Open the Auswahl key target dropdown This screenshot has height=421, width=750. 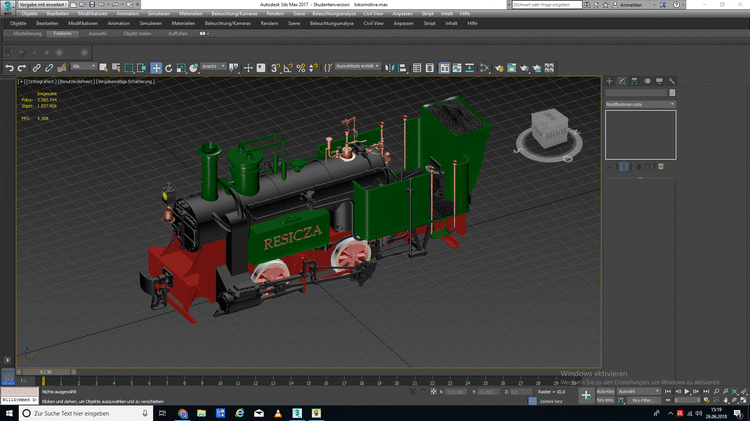coord(639,391)
